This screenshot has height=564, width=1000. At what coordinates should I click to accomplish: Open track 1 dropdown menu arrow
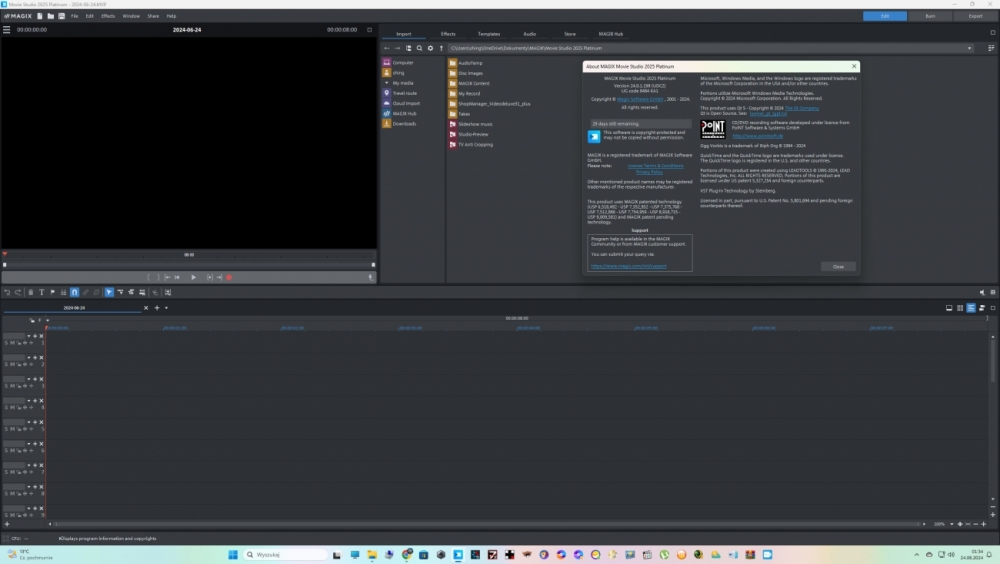pyautogui.click(x=29, y=336)
